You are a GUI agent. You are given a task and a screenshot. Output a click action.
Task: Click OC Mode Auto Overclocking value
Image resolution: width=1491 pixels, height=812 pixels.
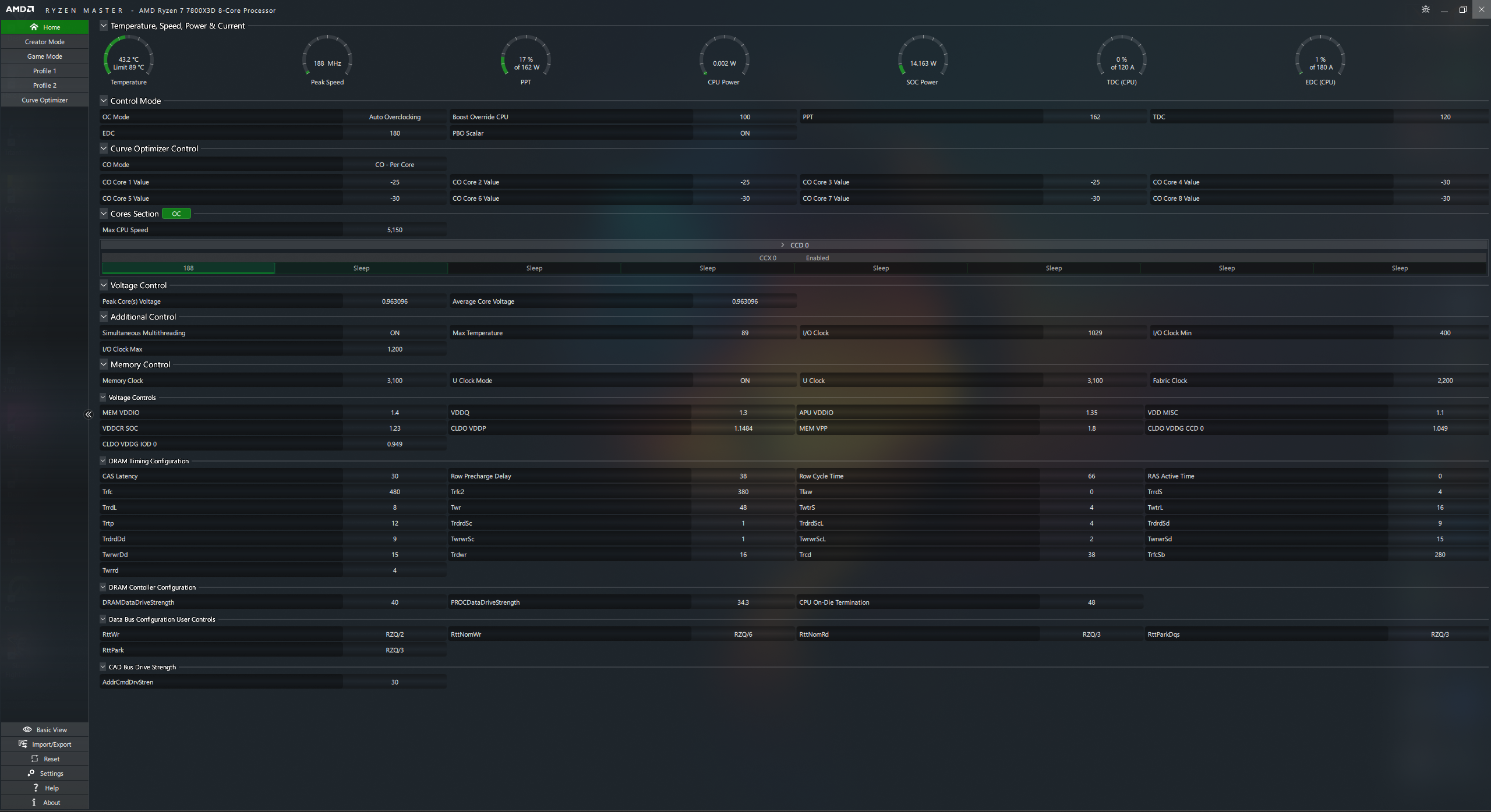pos(395,117)
